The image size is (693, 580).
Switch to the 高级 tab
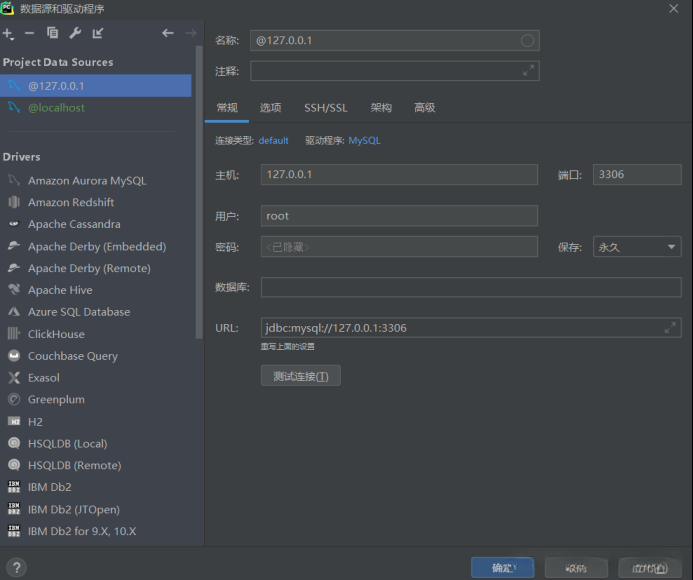pyautogui.click(x=425, y=108)
